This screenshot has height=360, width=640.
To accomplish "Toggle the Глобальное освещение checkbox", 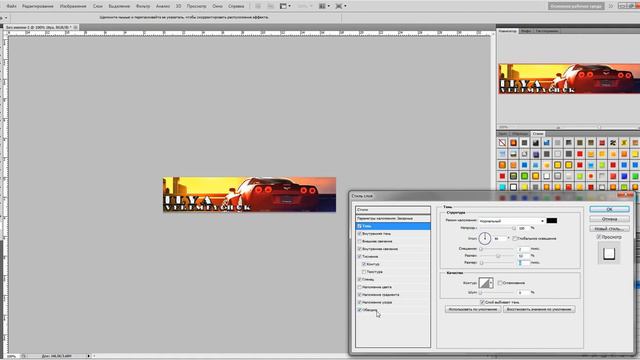I will click(515, 238).
